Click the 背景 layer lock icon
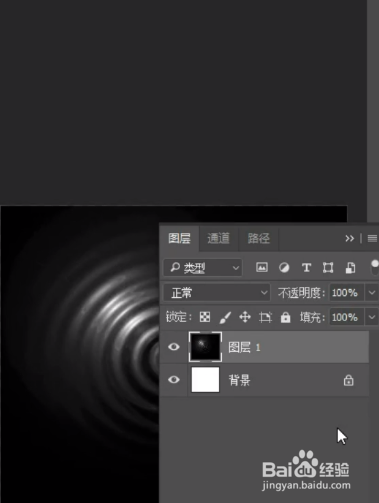The image size is (379, 503). coord(348,380)
